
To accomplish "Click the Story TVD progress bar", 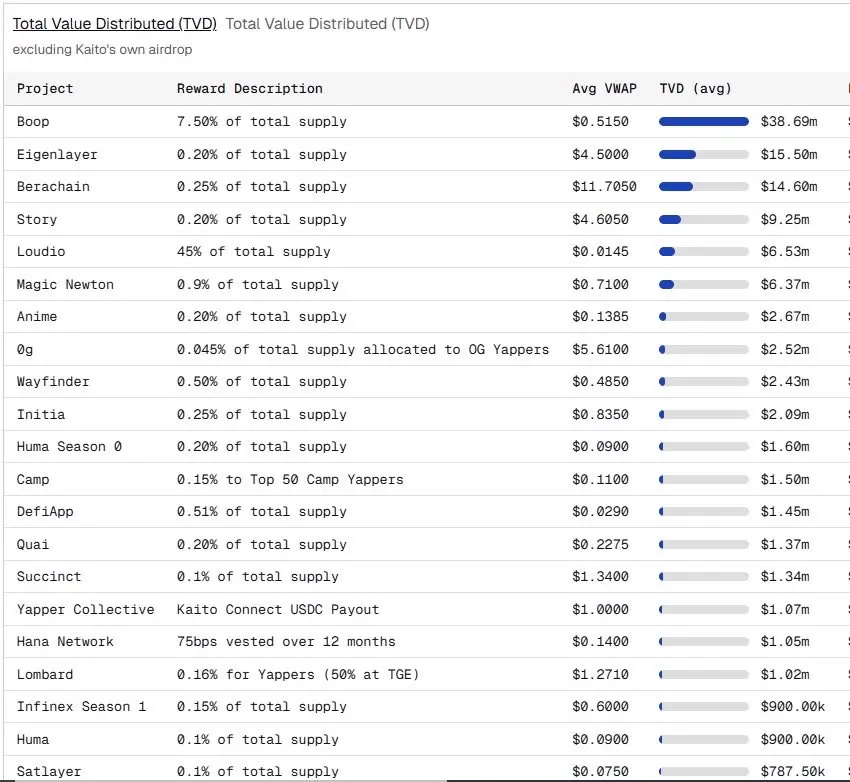I will pyautogui.click(x=704, y=220).
